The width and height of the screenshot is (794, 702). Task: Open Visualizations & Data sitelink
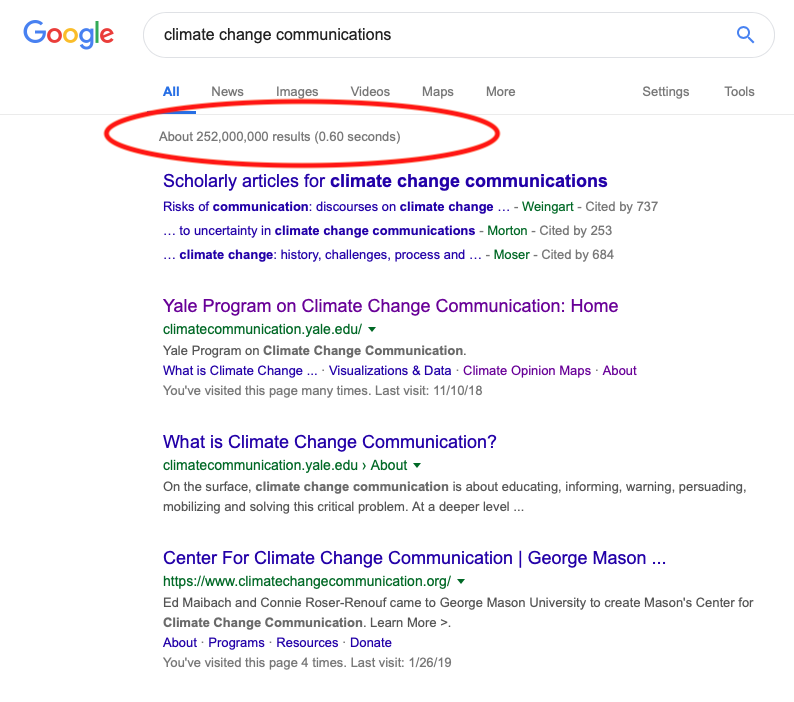[x=390, y=371]
